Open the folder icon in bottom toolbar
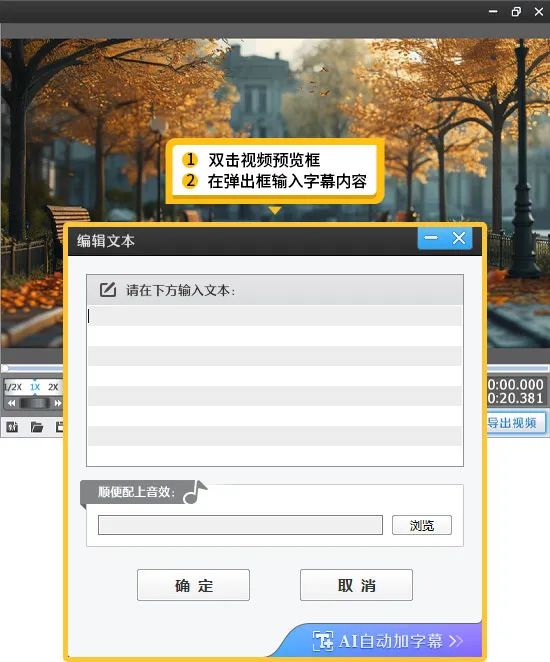Screen dimensions: 550x662 tap(37, 427)
